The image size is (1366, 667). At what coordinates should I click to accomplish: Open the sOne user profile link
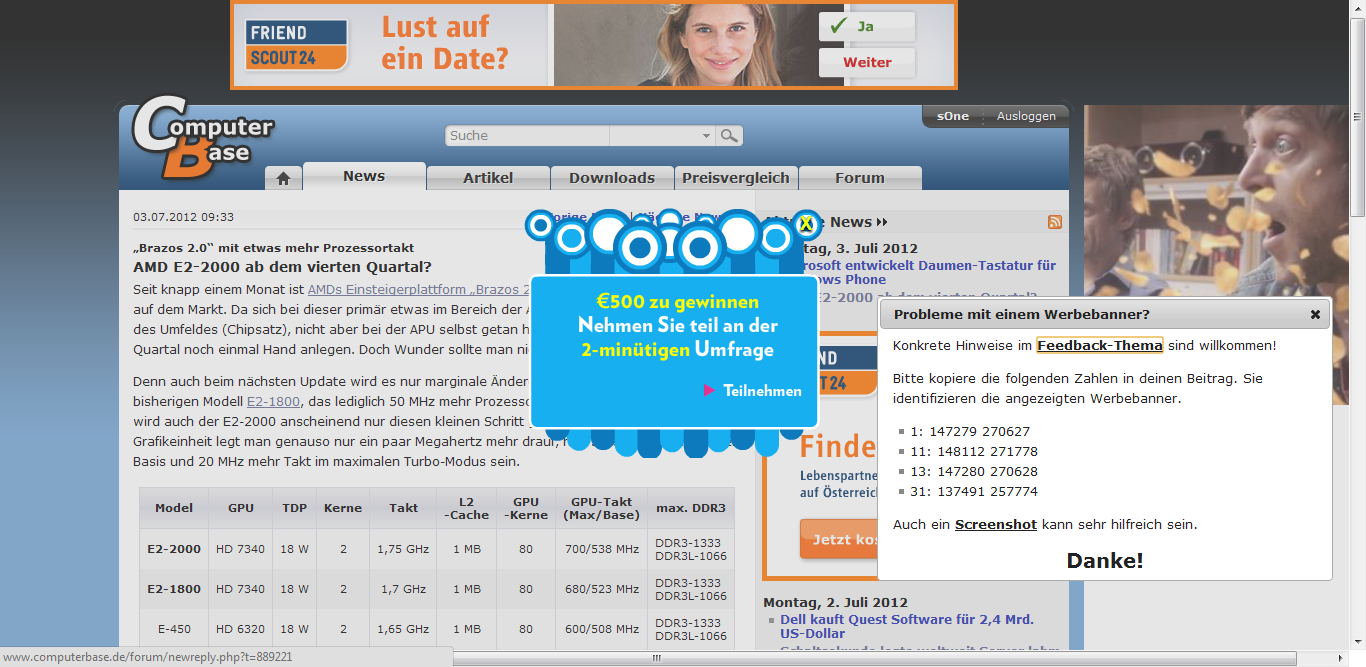pyautogui.click(x=953, y=116)
